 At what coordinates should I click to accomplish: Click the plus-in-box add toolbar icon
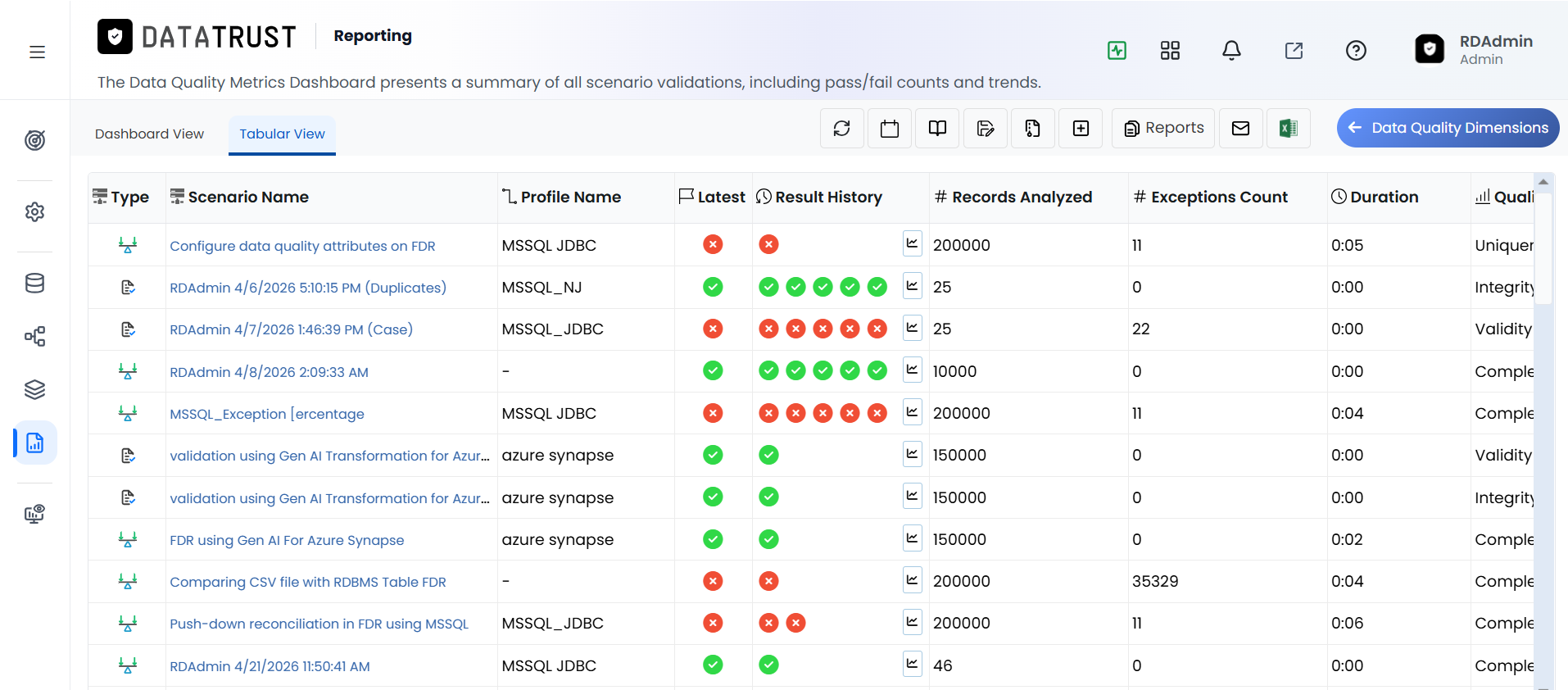pyautogui.click(x=1081, y=128)
